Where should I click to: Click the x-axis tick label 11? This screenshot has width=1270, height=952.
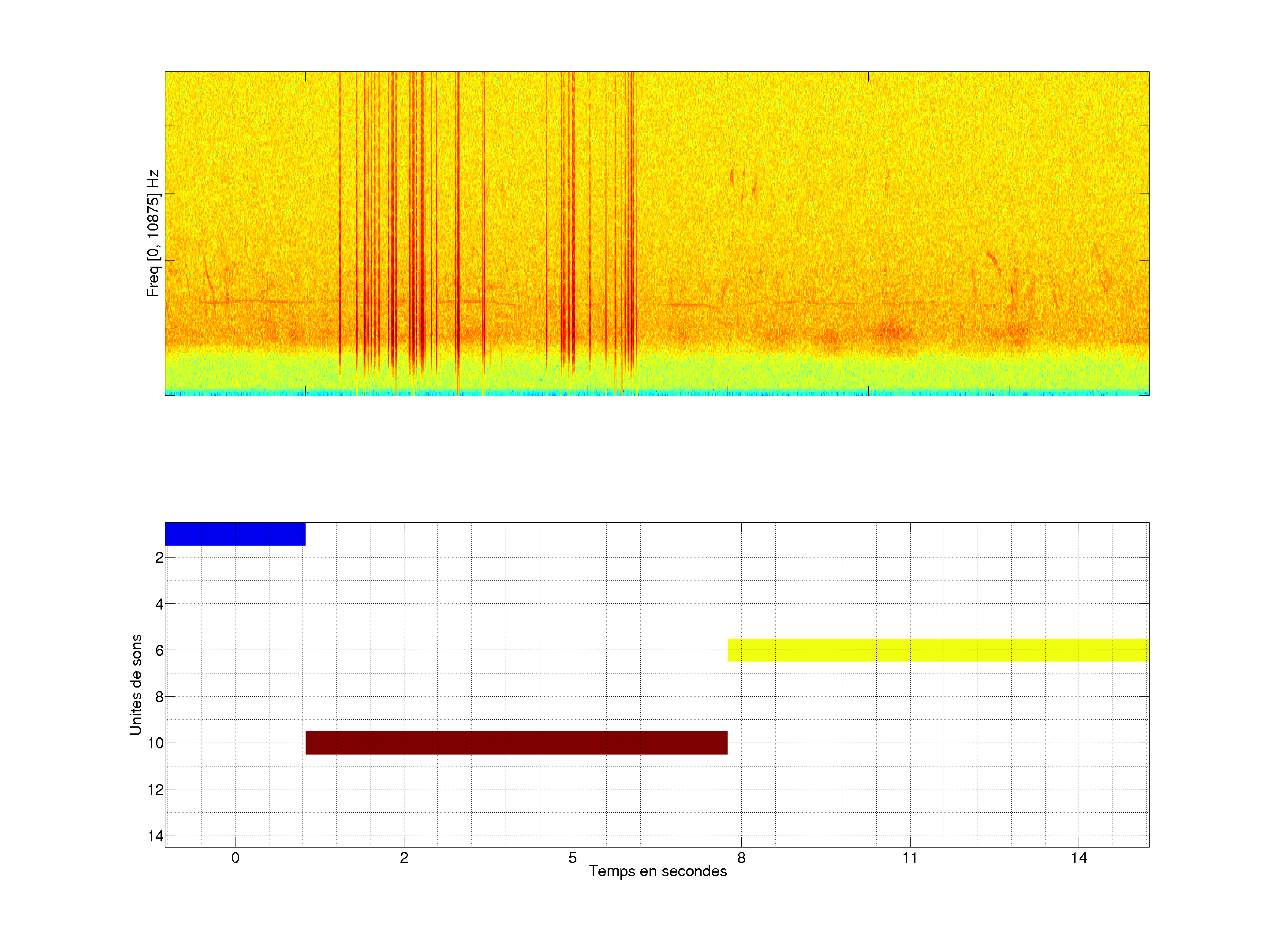click(x=910, y=858)
